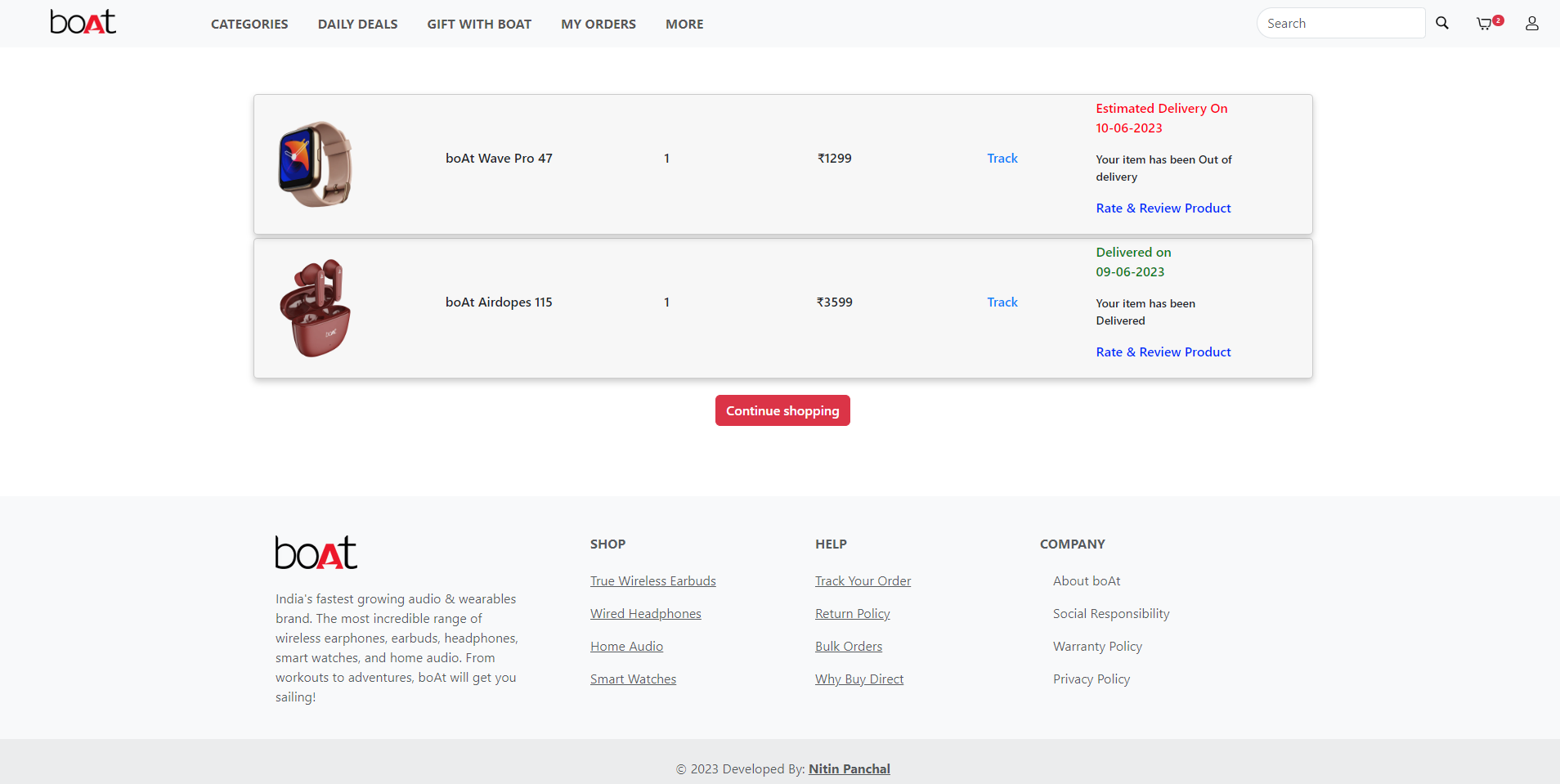
Task: Open Social Responsibility link
Action: click(1111, 614)
